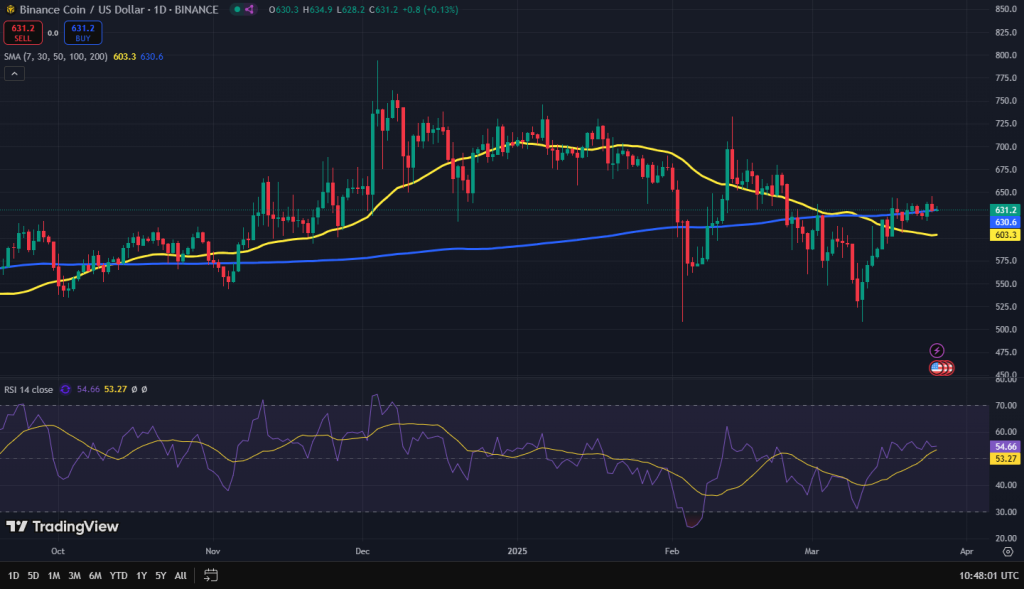Click the 700.0 price axis label
Viewport: 1024px width, 589px height.
[x=1006, y=147]
